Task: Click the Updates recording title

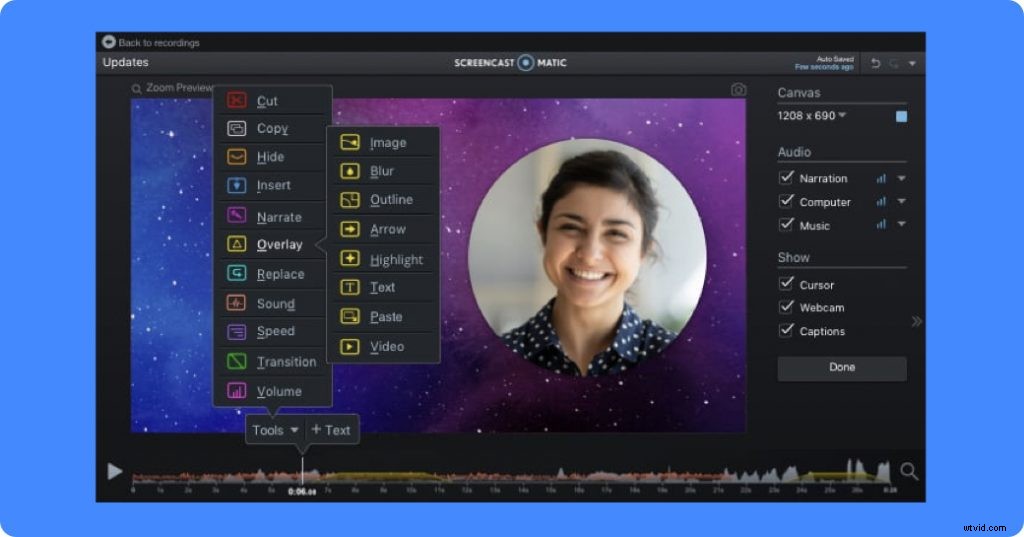Action: click(125, 62)
